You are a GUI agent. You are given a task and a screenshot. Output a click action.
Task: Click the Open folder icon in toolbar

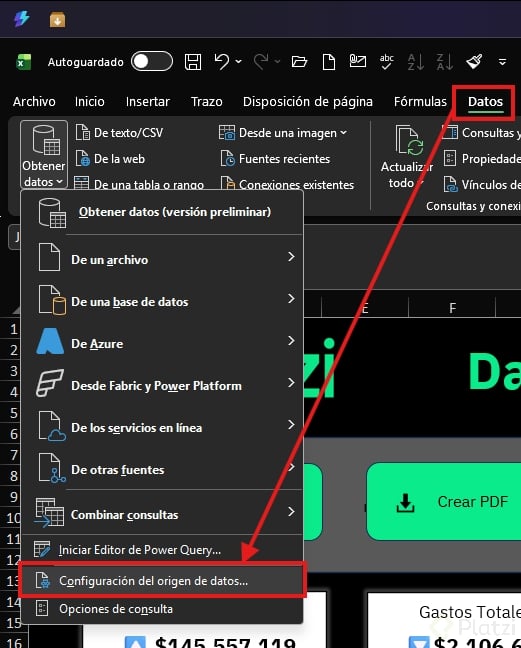click(299, 62)
